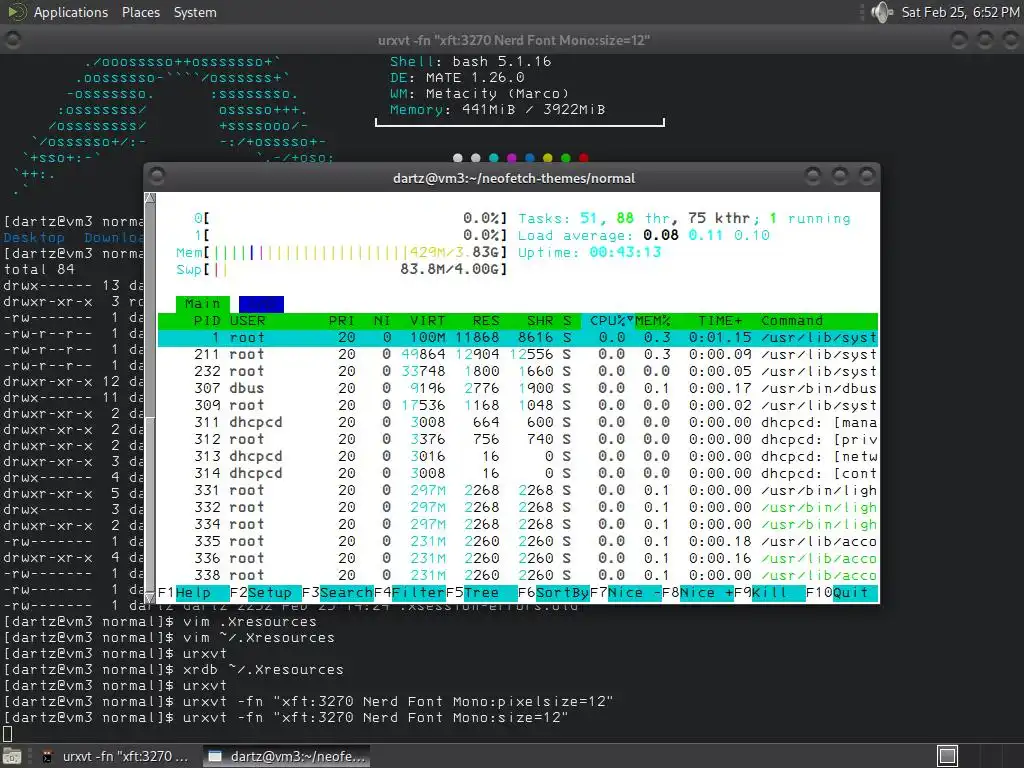Select the blue tab next to Main

pyautogui.click(x=261, y=304)
